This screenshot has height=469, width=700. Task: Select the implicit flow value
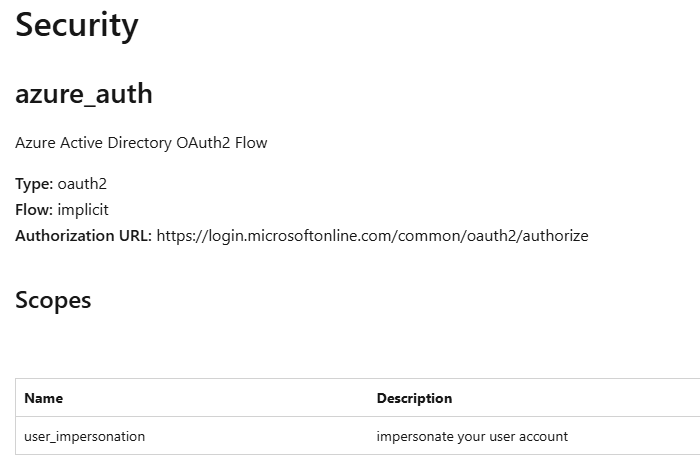point(83,210)
